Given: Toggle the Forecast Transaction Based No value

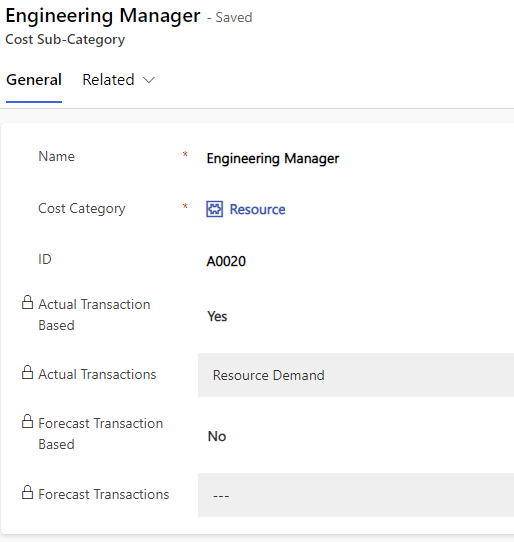Looking at the screenshot, I should point(217,436).
